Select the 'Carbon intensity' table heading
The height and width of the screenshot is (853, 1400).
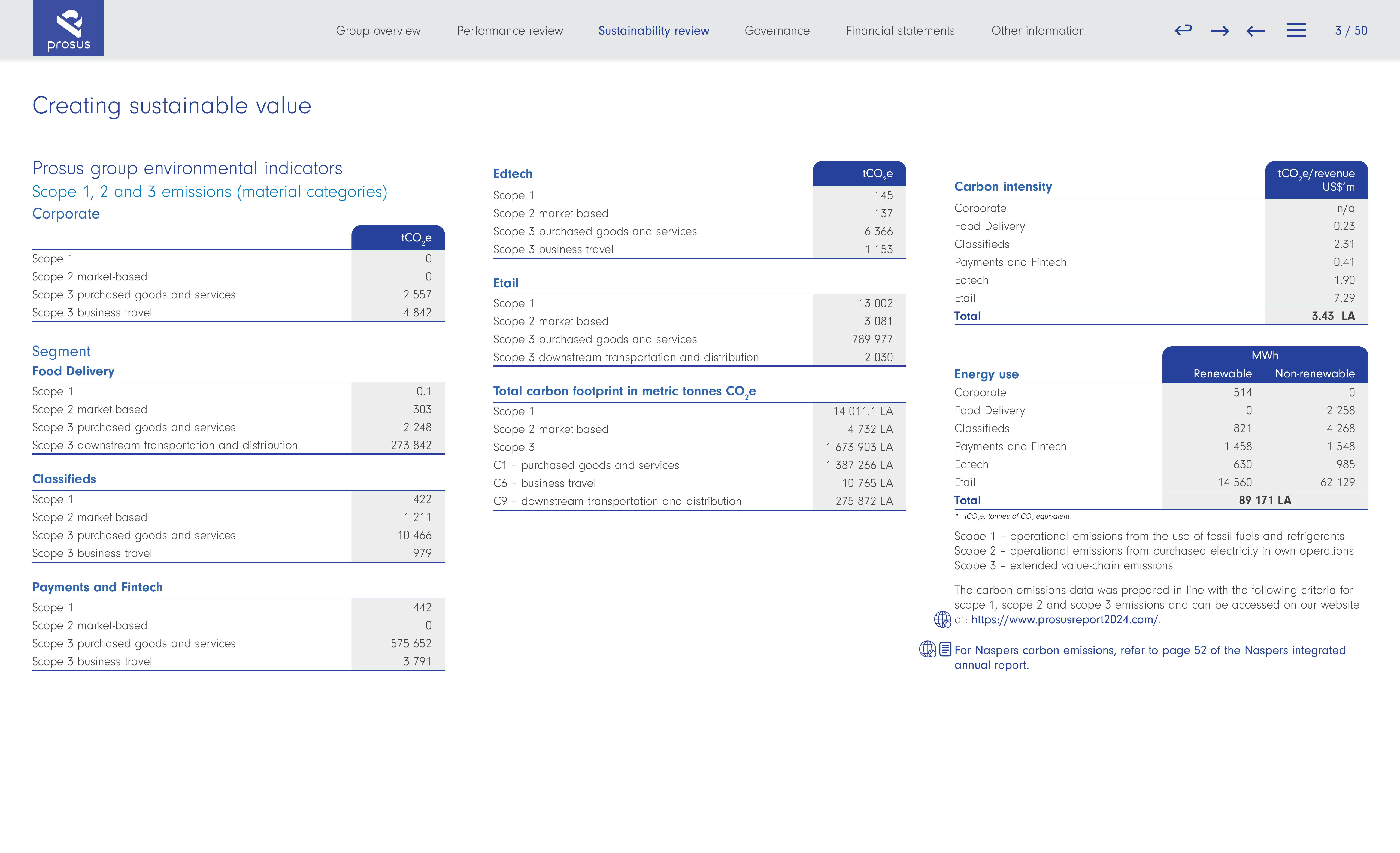click(1004, 187)
